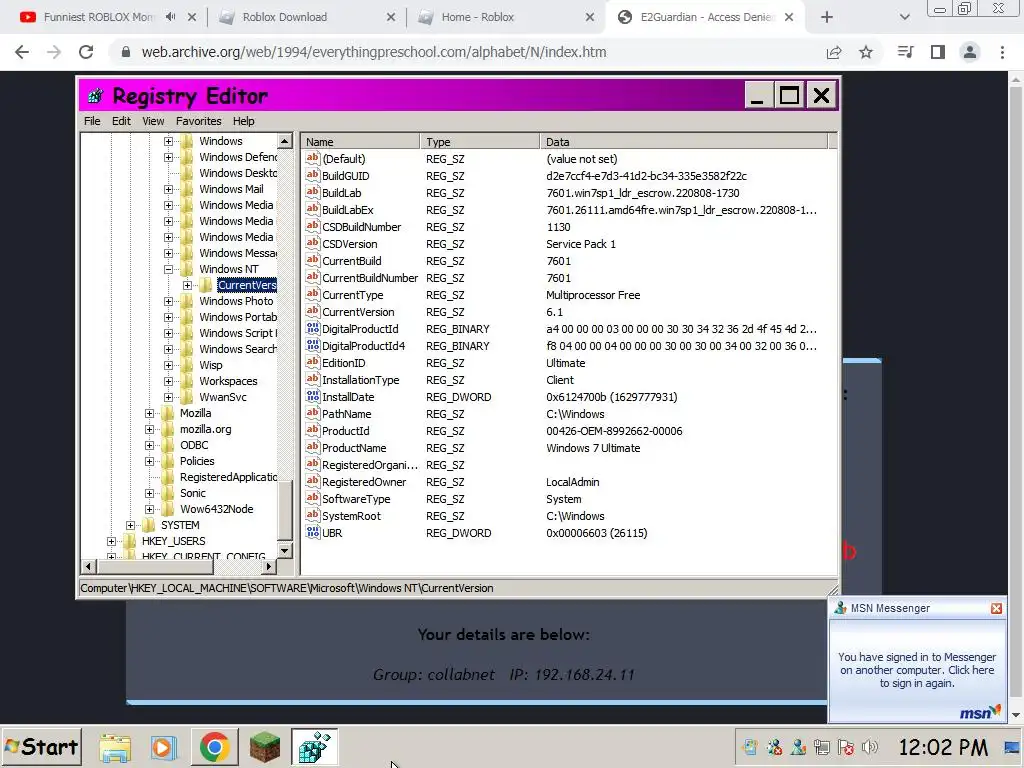Viewport: 1024px width, 768px height.
Task: Open the Edit menu in Registry Editor
Action: [121, 121]
